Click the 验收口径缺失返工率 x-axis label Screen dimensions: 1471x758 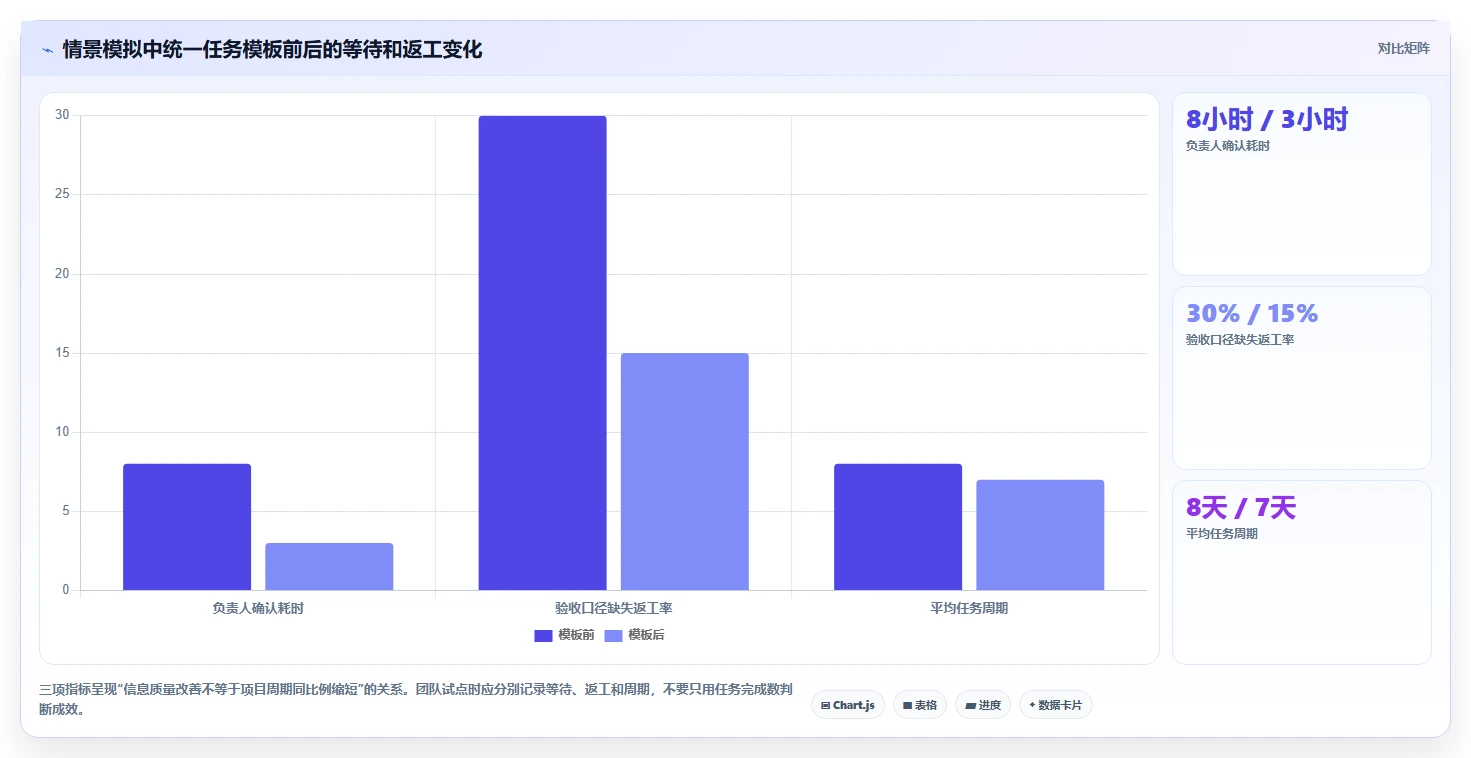point(613,608)
